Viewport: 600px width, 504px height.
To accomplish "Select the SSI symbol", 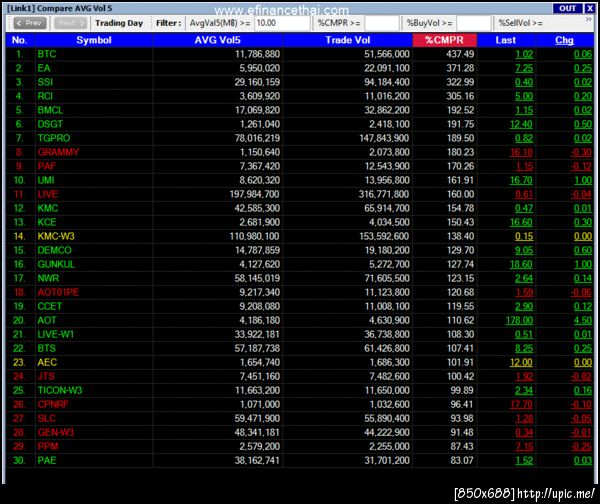I will [x=45, y=82].
